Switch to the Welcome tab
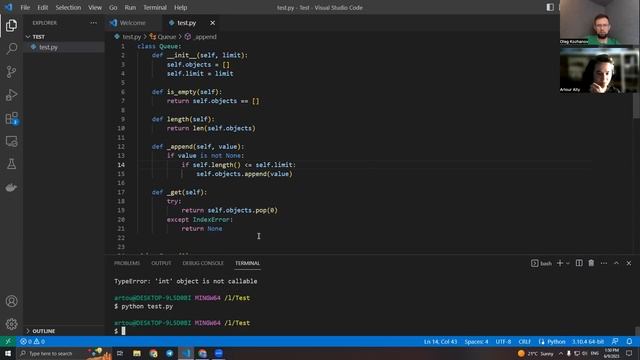The width and height of the screenshot is (640, 360). (x=133, y=23)
